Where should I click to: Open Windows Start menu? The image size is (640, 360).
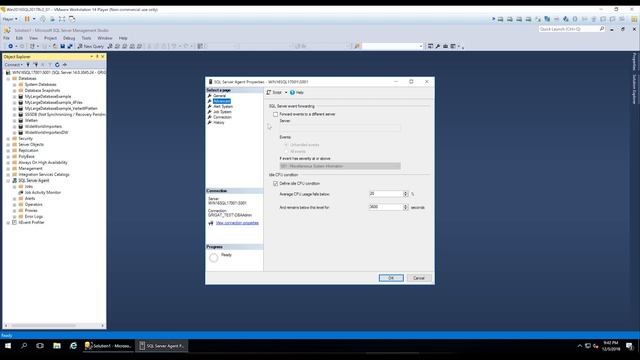pos(8,346)
